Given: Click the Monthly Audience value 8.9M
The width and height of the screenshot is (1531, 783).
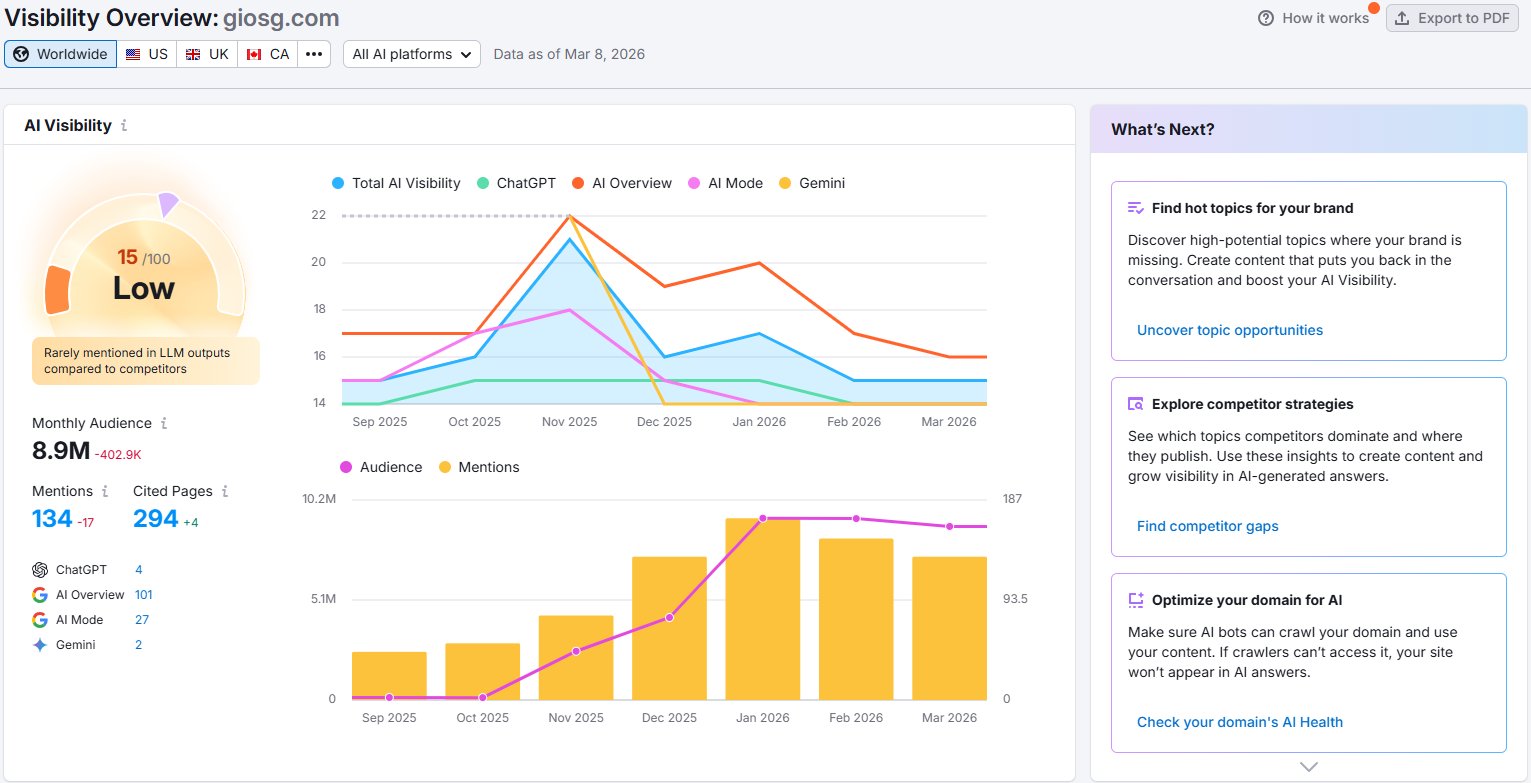Looking at the screenshot, I should pos(61,450).
